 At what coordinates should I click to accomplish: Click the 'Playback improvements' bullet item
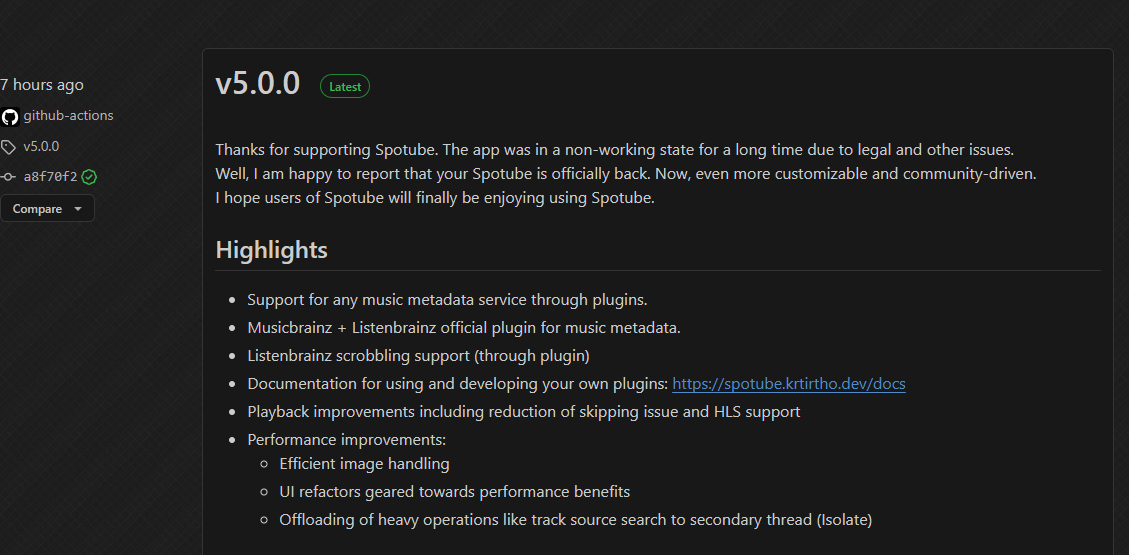[x=523, y=412]
